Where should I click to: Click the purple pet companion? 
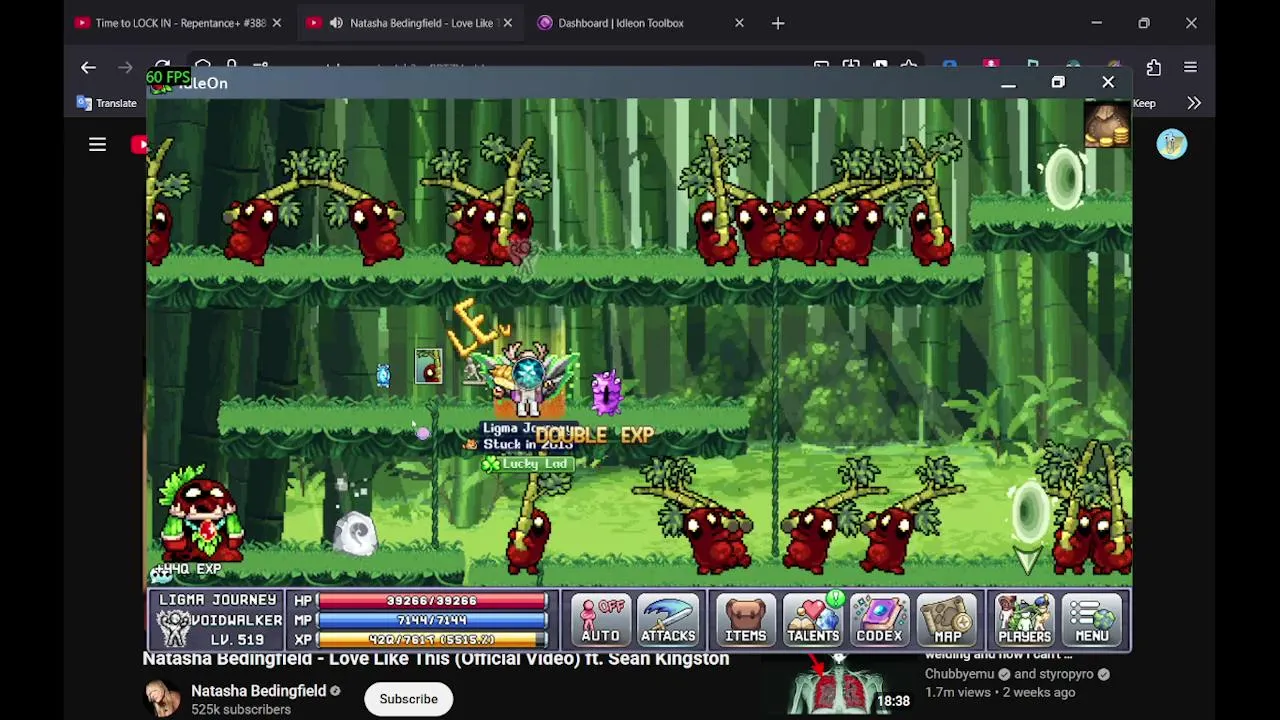coord(606,392)
